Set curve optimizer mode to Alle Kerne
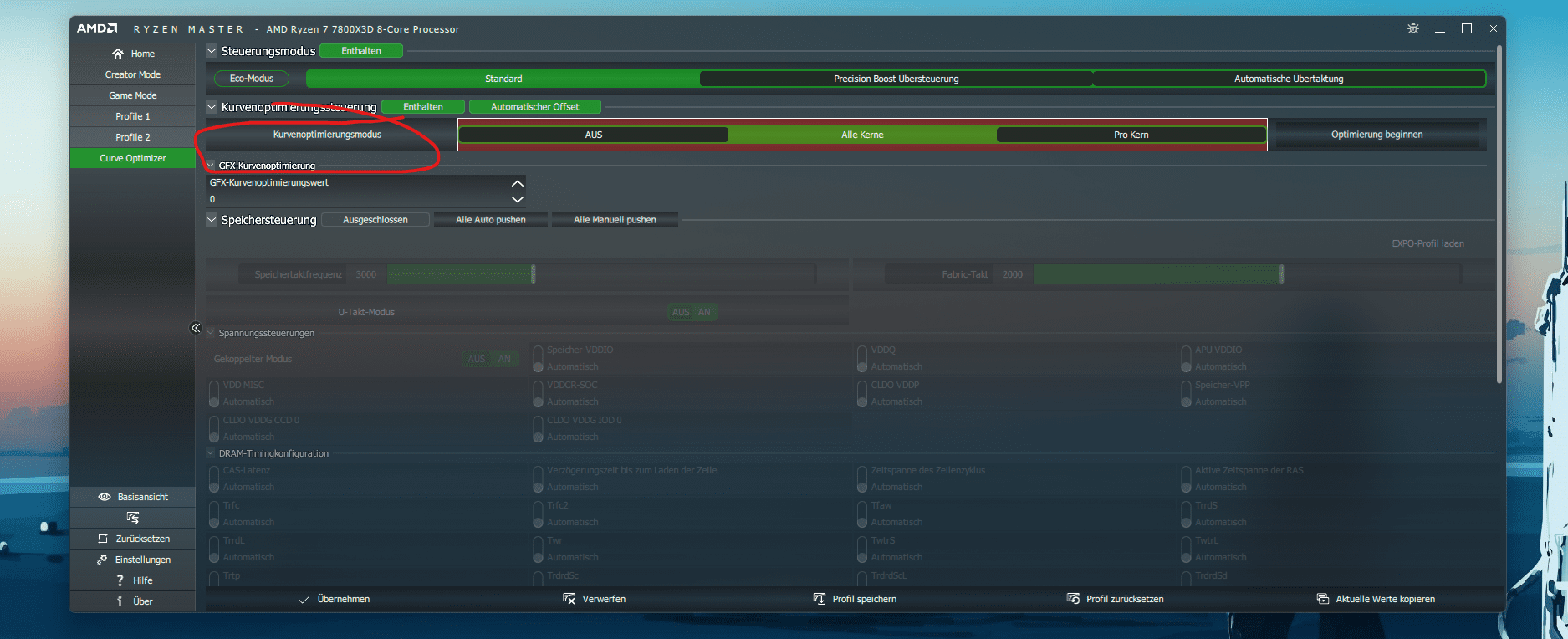The image size is (1568, 639). coord(862,135)
